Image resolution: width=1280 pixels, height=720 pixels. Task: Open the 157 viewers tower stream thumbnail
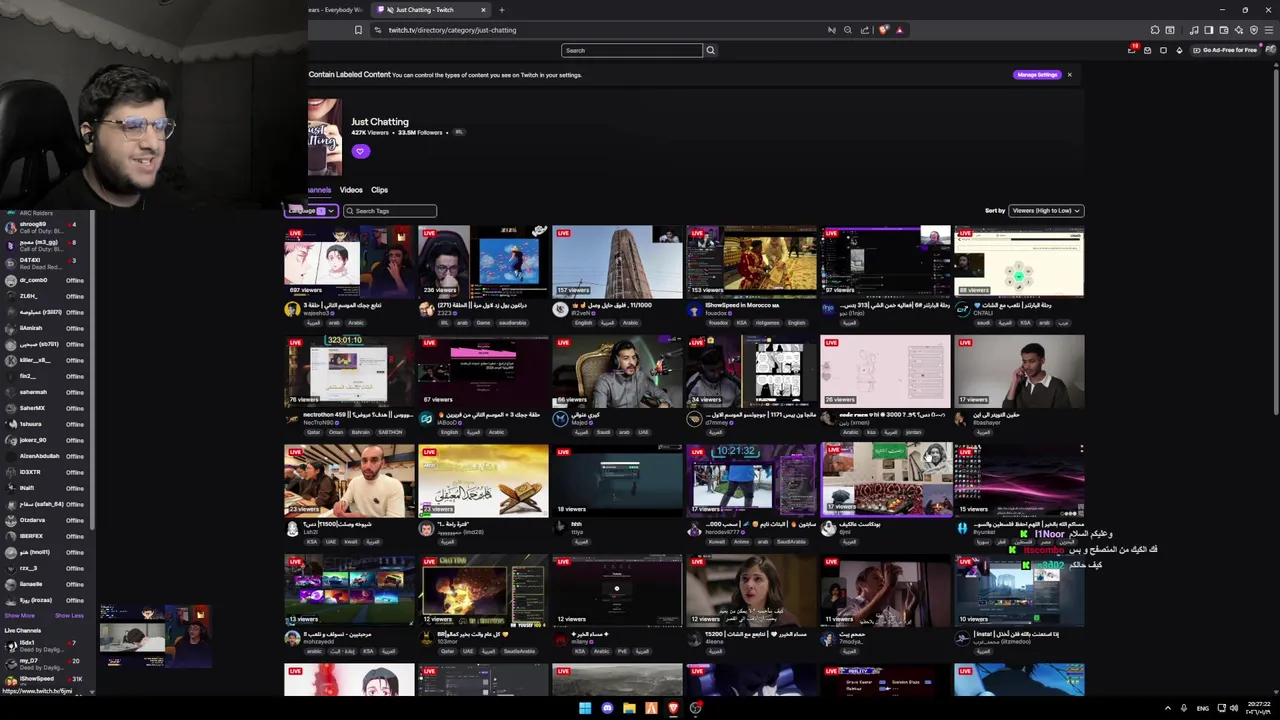pos(617,262)
